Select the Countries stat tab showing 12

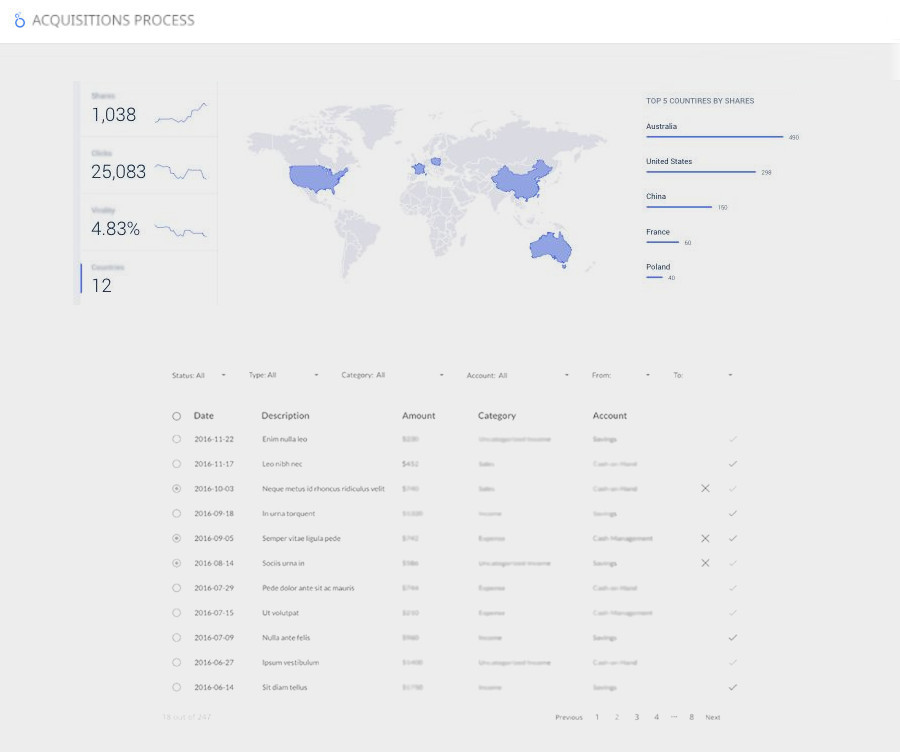pos(148,279)
